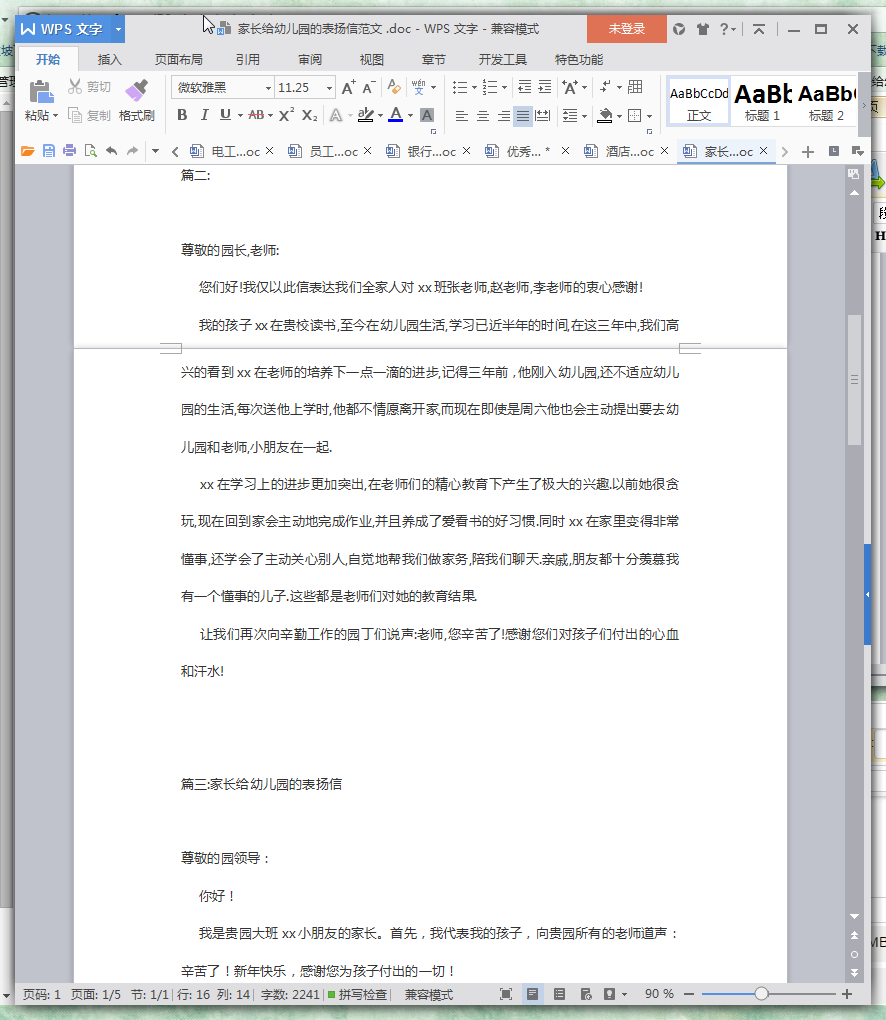The height and width of the screenshot is (1020, 886).
Task: Toggle justified alignment
Action: [523, 116]
